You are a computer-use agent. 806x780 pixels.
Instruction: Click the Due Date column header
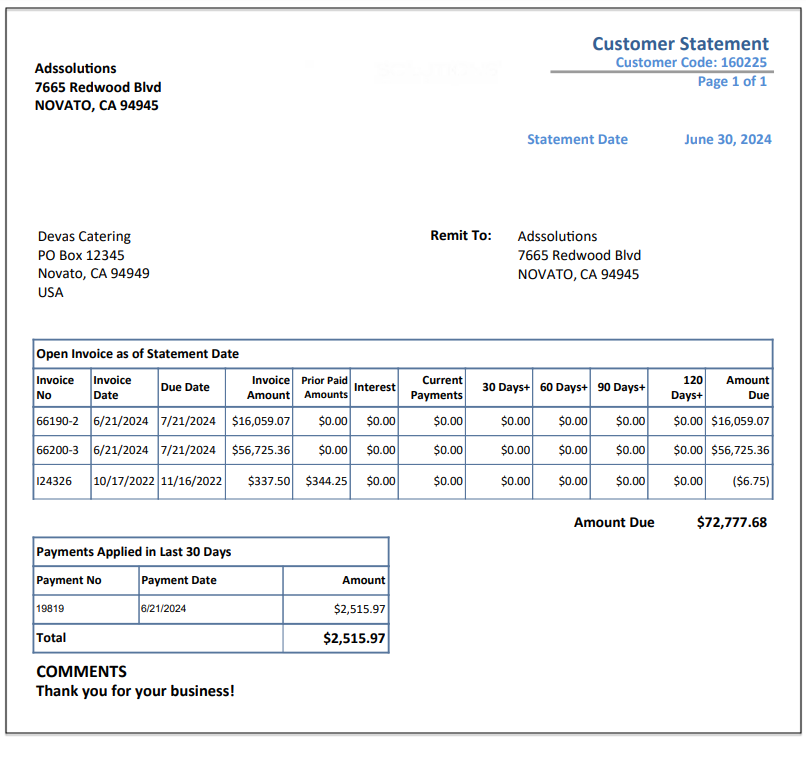[x=185, y=387]
